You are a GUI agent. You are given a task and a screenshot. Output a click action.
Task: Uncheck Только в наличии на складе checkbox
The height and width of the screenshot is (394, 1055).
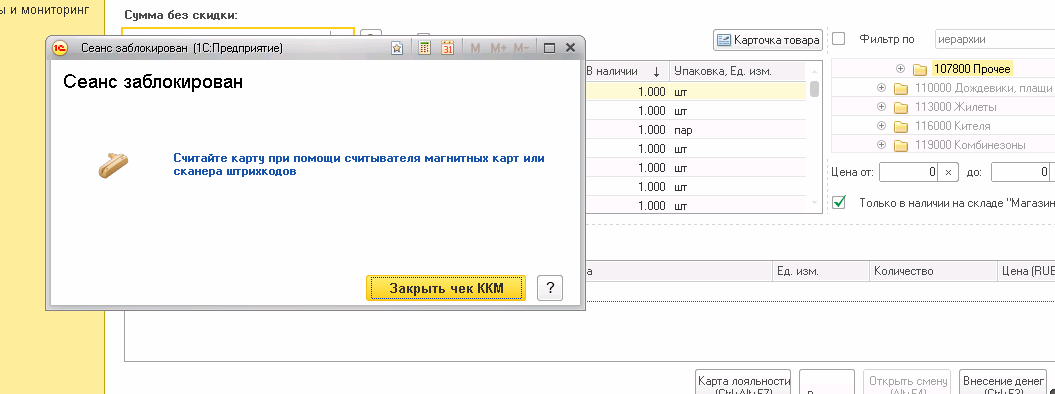point(838,202)
